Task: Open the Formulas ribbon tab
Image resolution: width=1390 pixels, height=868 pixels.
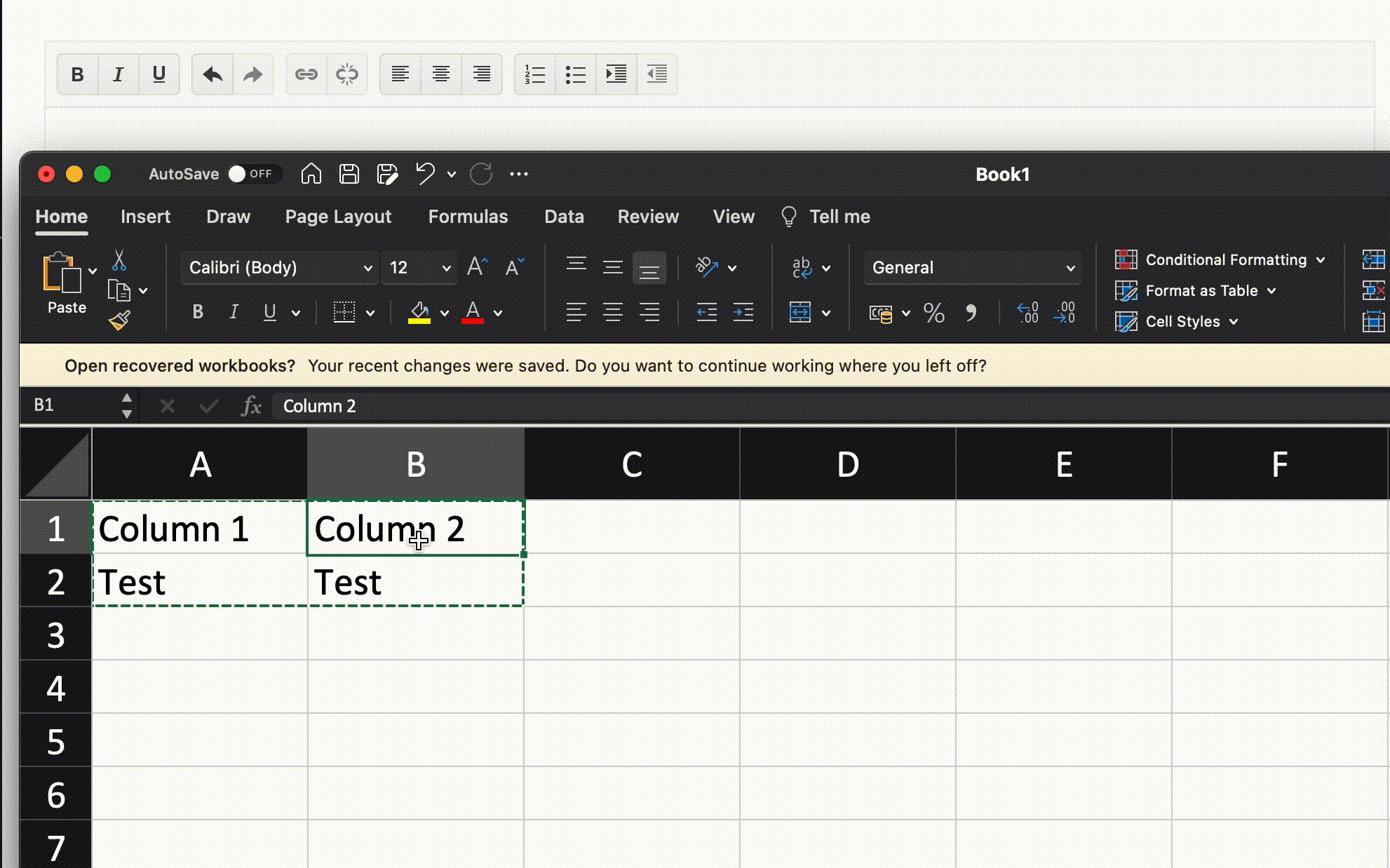Action: tap(468, 216)
